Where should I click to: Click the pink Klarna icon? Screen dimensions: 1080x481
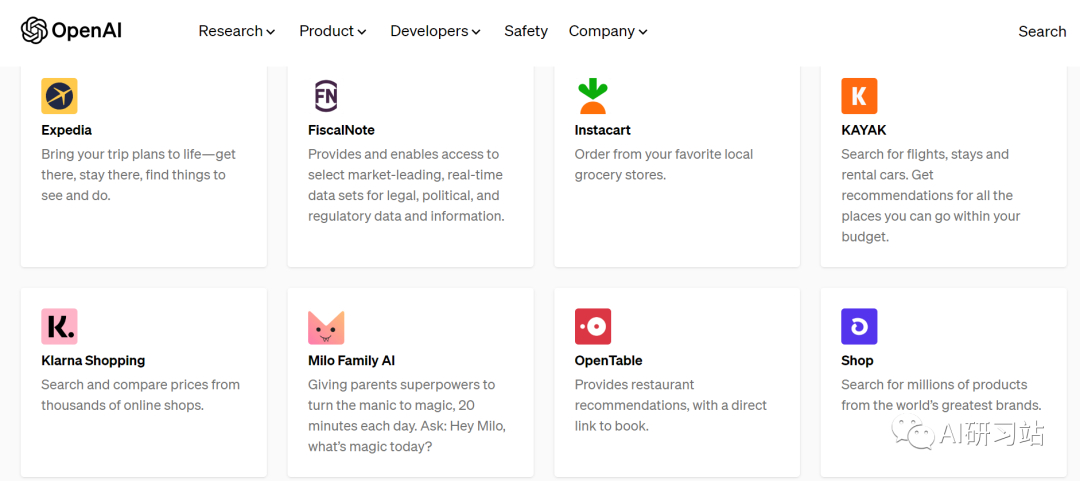pos(59,326)
